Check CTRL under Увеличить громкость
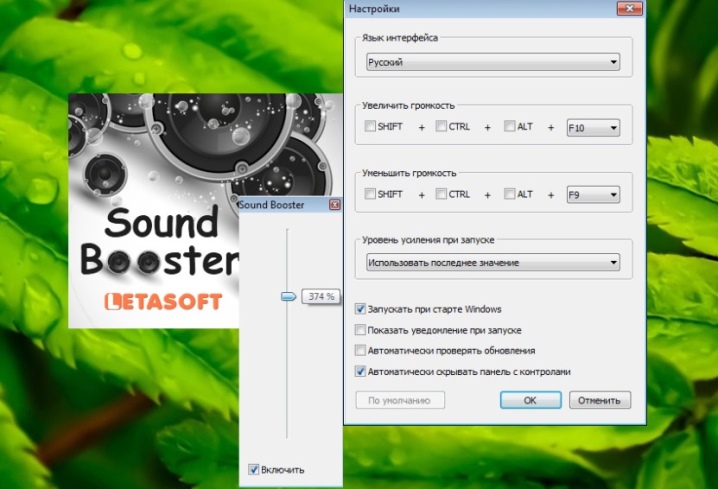Viewport: 718px width, 489px height. click(441, 126)
